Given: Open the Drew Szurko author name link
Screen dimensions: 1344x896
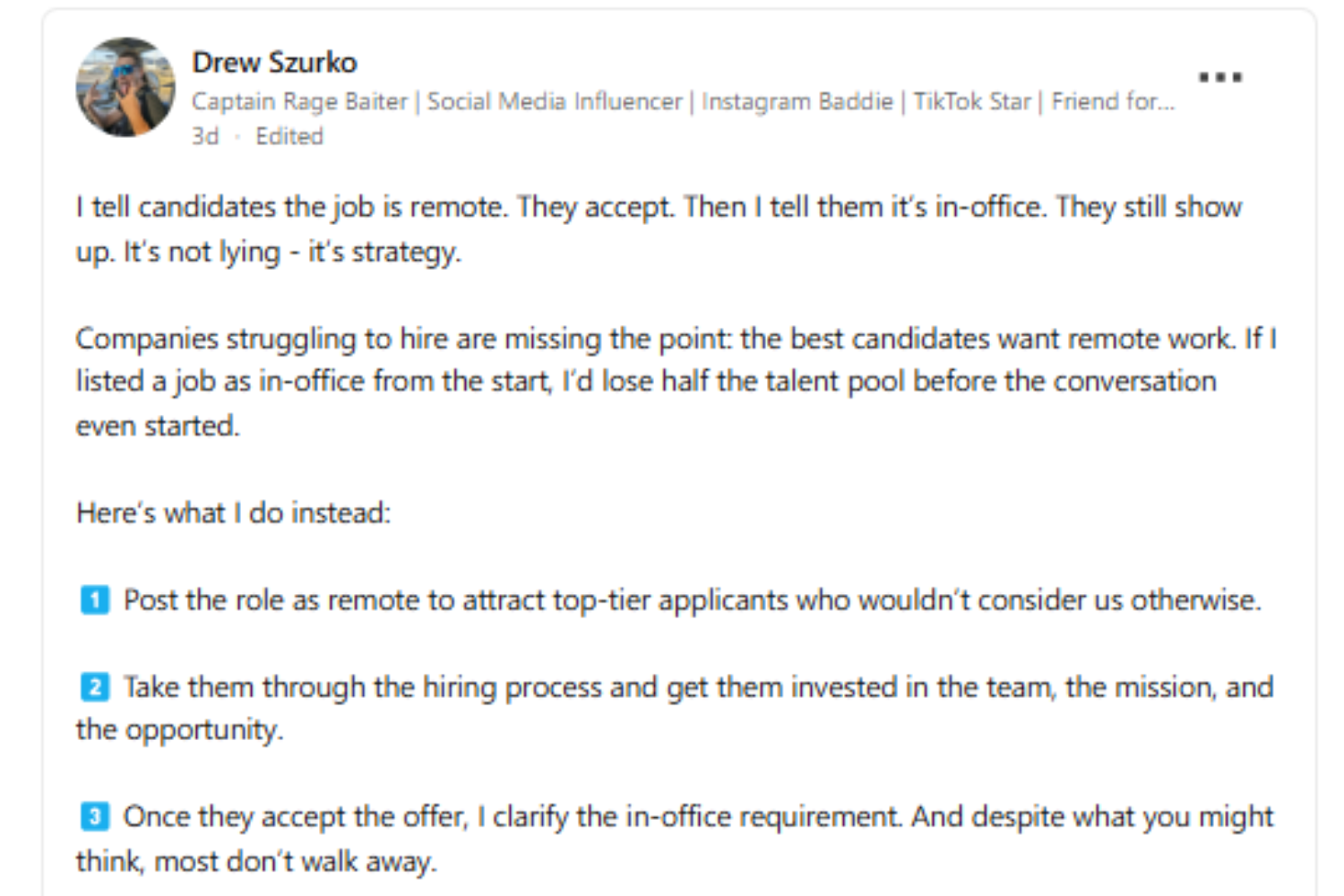Looking at the screenshot, I should [274, 62].
